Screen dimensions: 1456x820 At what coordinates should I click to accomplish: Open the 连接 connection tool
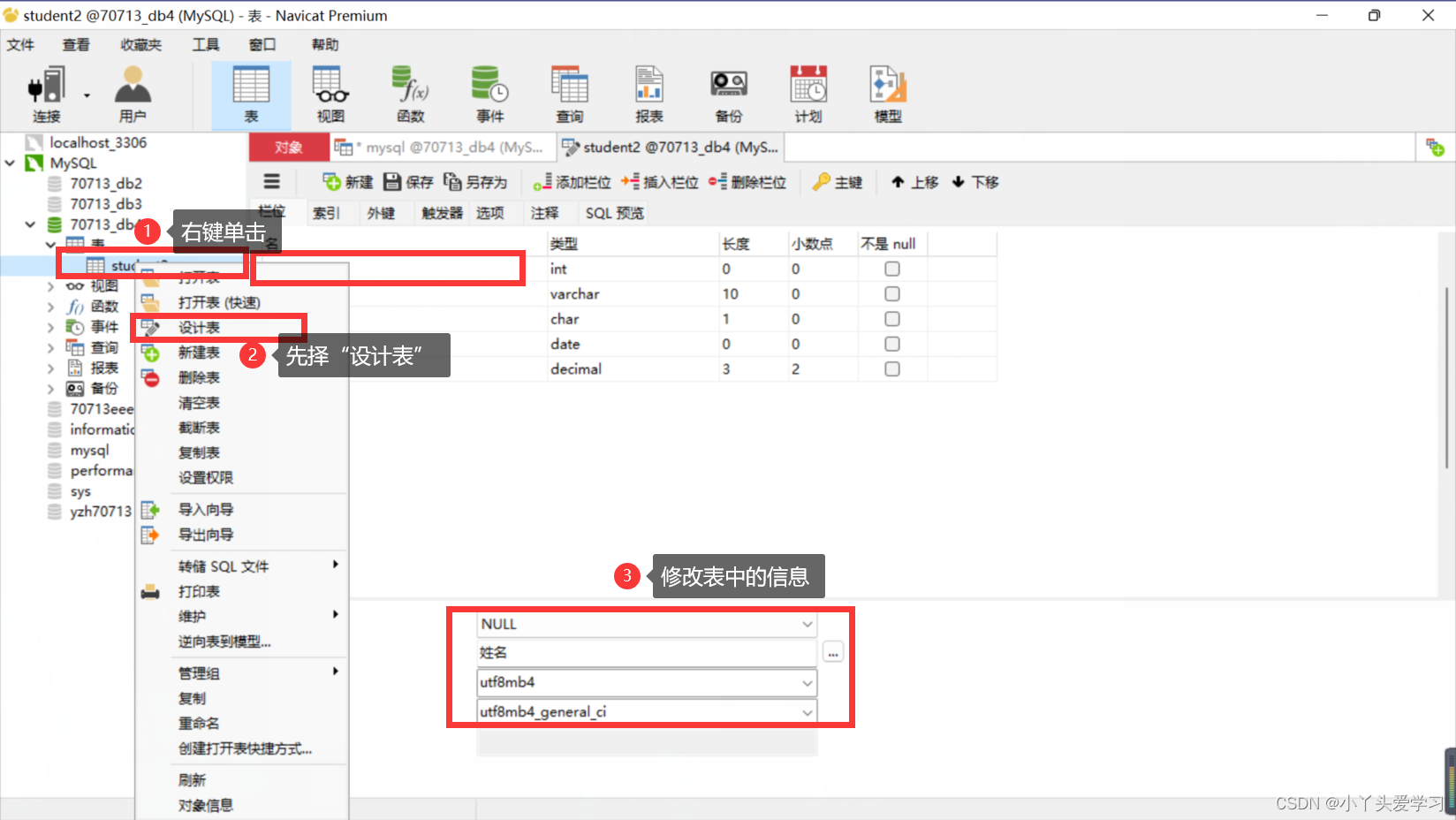coord(47,95)
